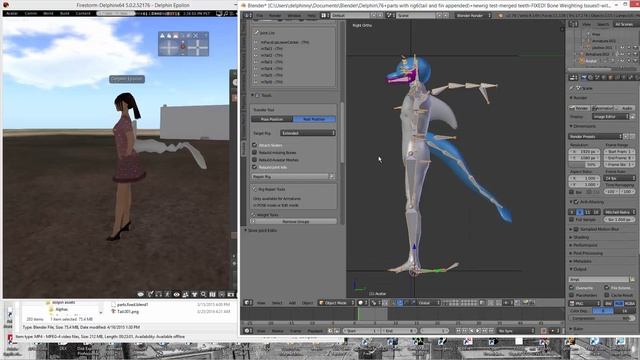The image size is (640, 360).
Task: Select the translate manipulator icon
Action: (400, 303)
